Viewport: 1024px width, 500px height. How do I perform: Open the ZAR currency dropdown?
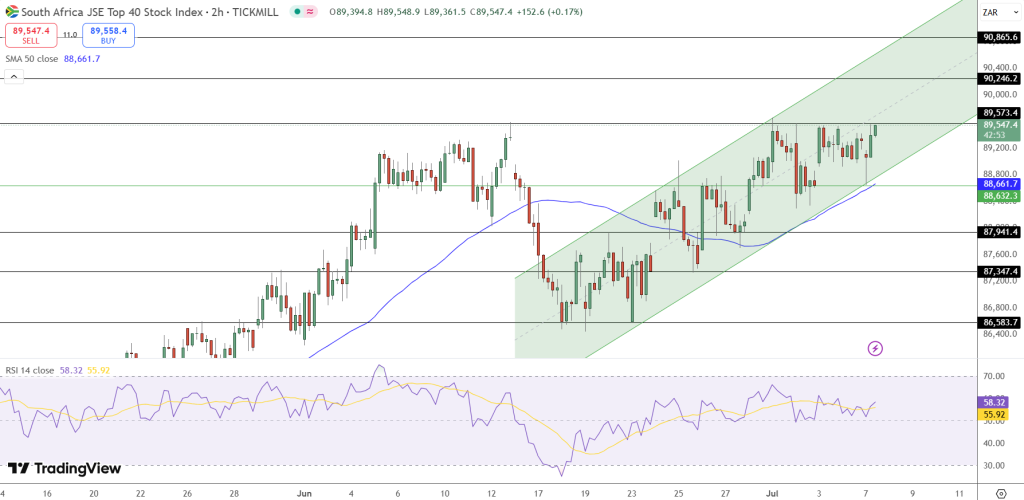tap(1000, 12)
